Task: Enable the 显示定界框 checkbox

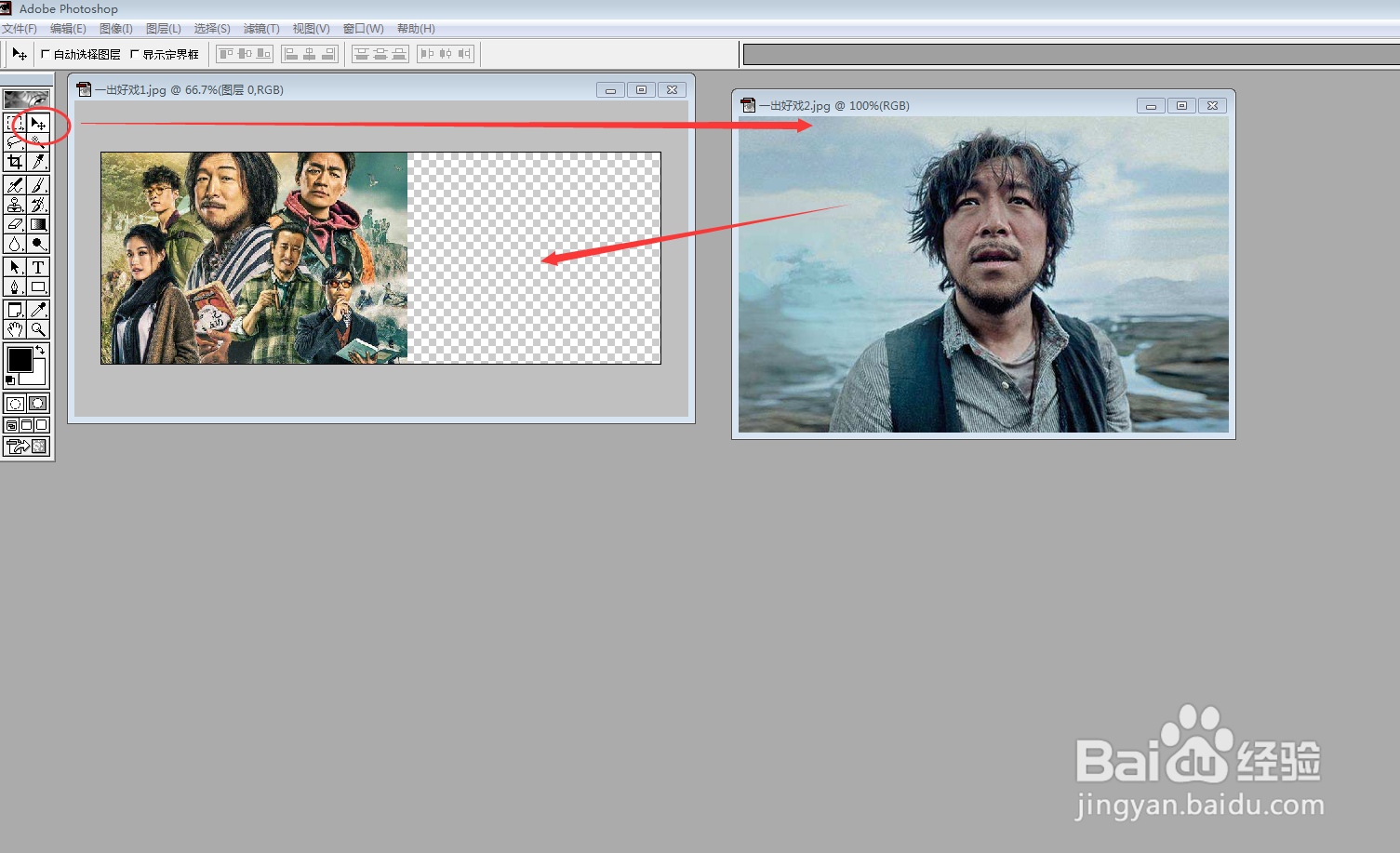Action: click(135, 54)
